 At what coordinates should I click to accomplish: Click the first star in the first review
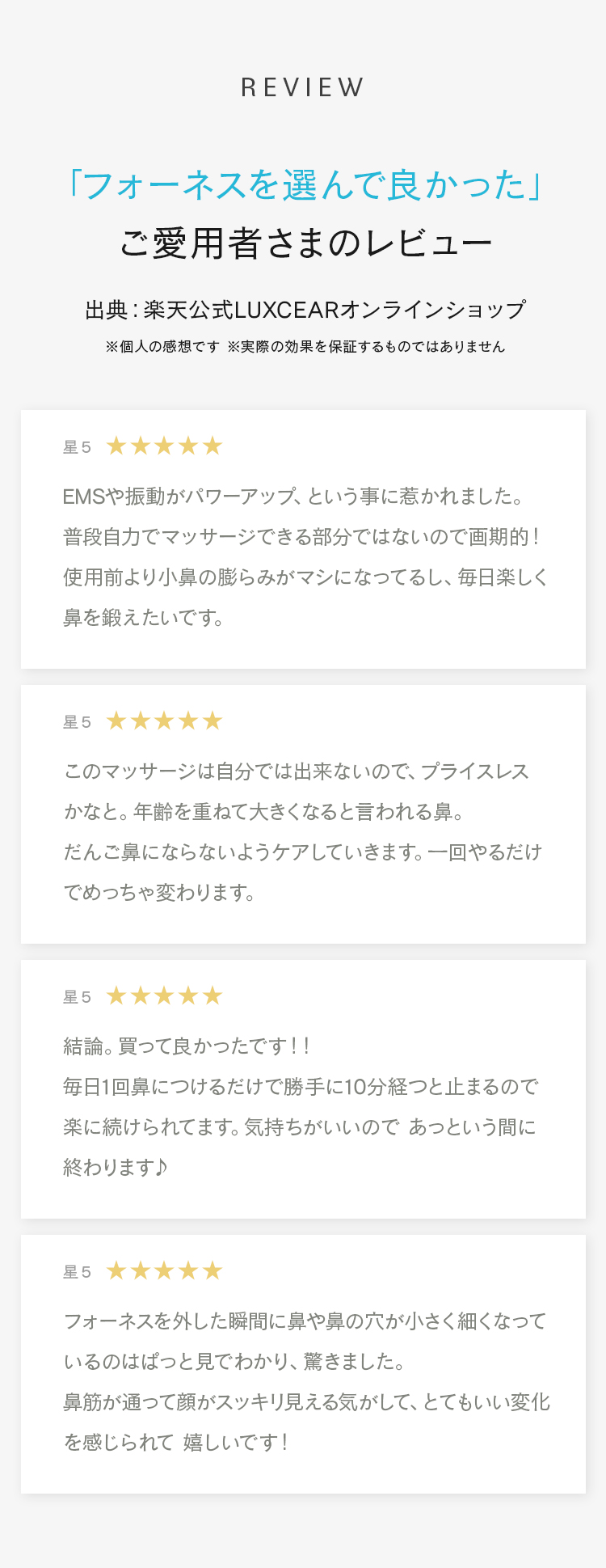pyautogui.click(x=116, y=446)
